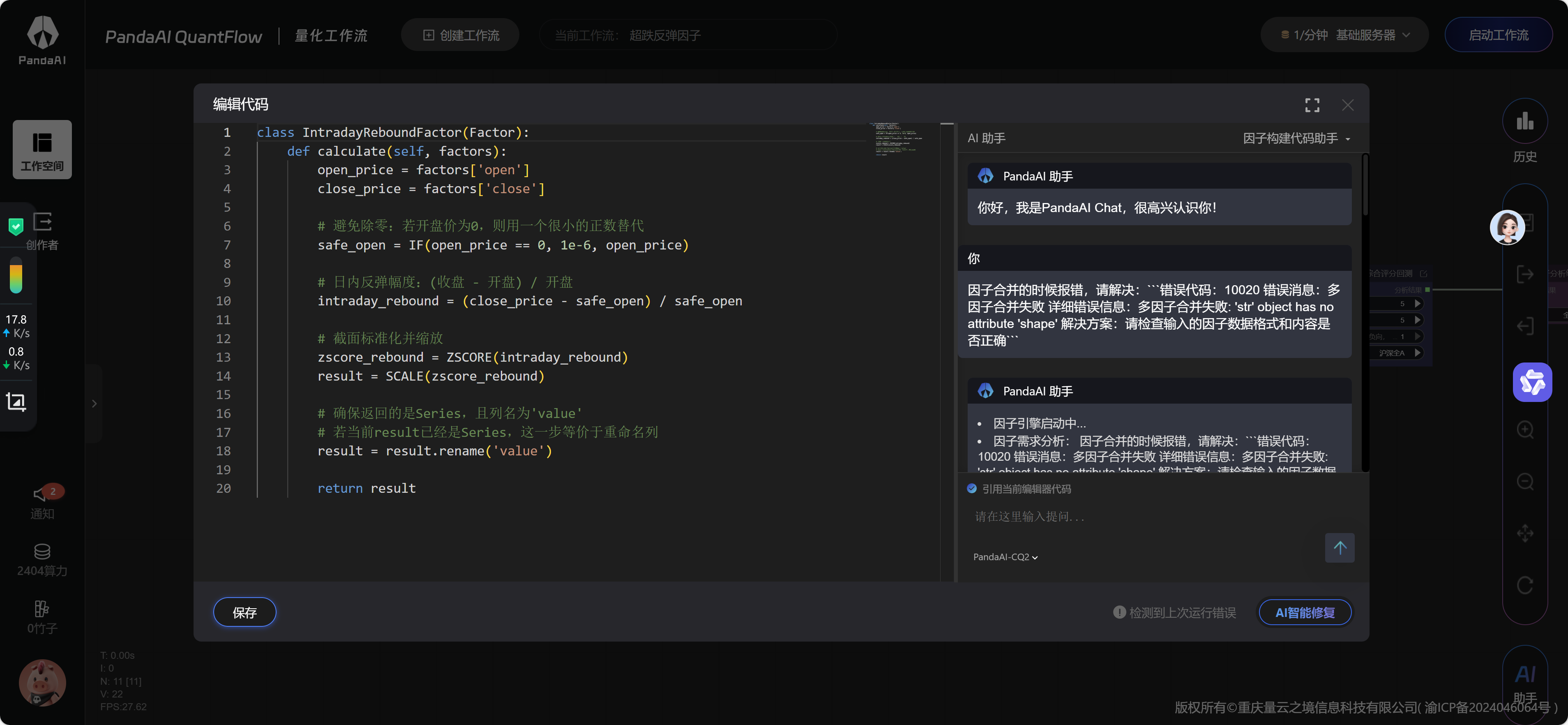Open the 基础服务器 server dropdown
Image resolution: width=1568 pixels, height=725 pixels.
click(1344, 35)
